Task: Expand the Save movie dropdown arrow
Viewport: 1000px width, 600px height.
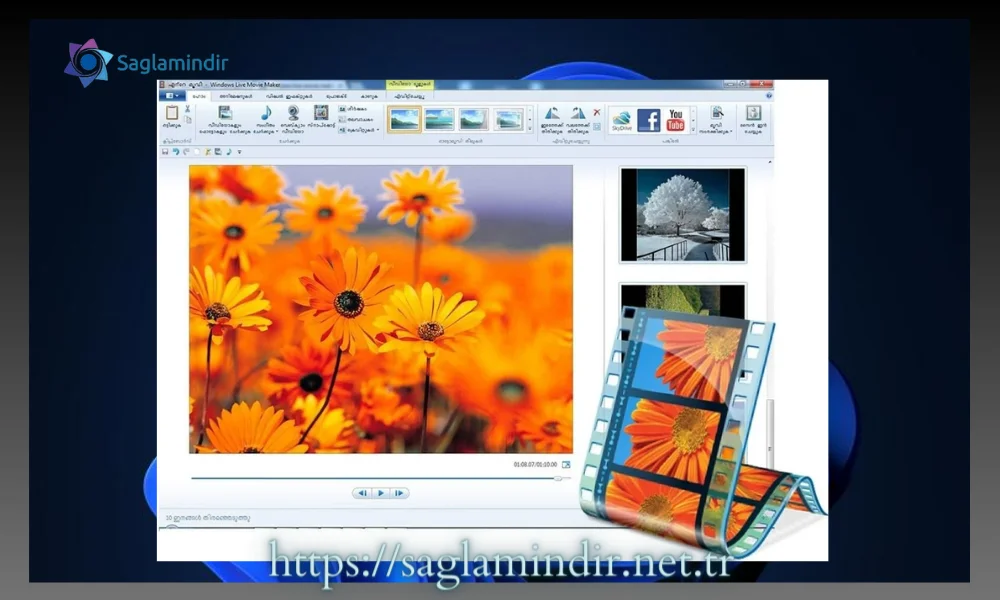Action: [731, 131]
